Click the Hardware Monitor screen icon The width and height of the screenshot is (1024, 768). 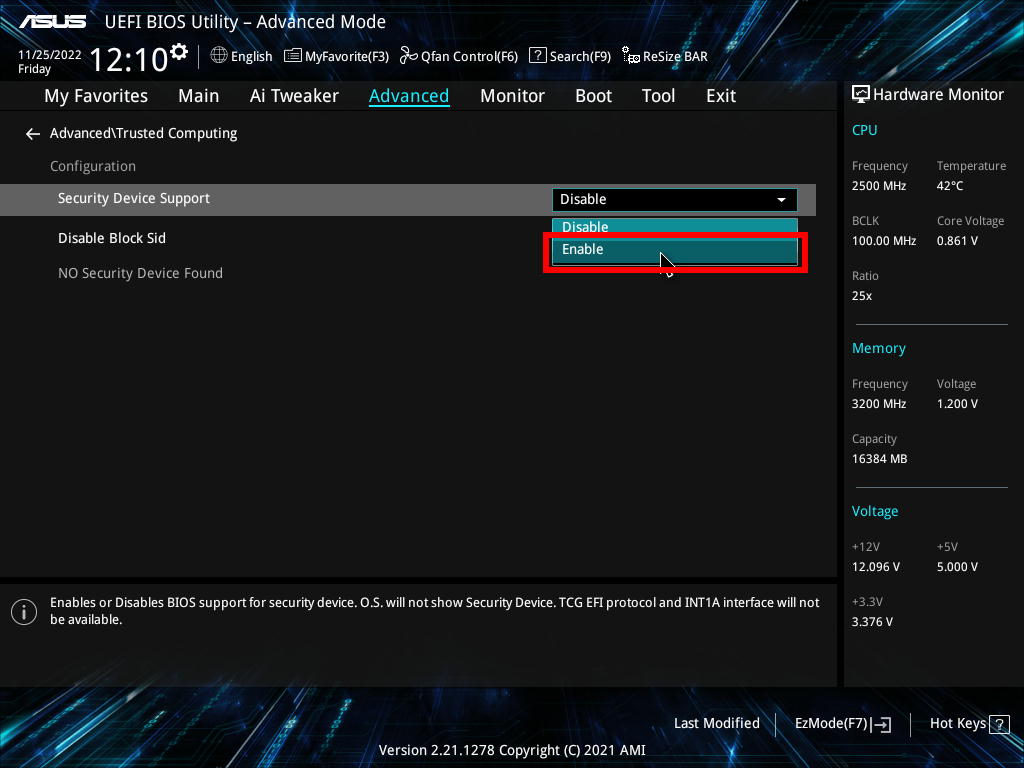pyautogui.click(x=861, y=95)
